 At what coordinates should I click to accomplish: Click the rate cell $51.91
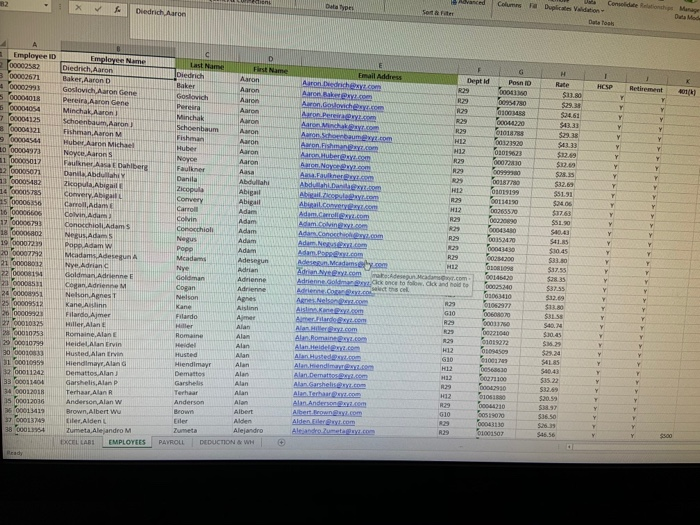(x=553, y=194)
